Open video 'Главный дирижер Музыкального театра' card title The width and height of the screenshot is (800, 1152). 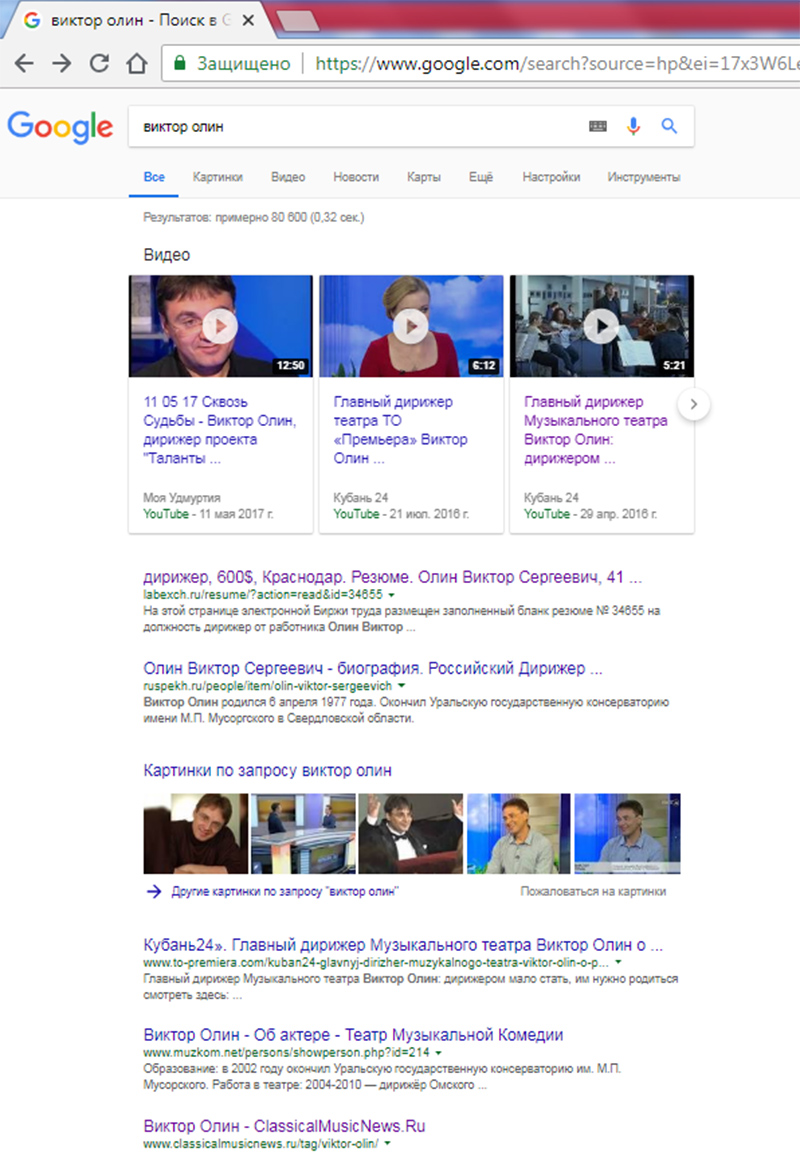[596, 430]
